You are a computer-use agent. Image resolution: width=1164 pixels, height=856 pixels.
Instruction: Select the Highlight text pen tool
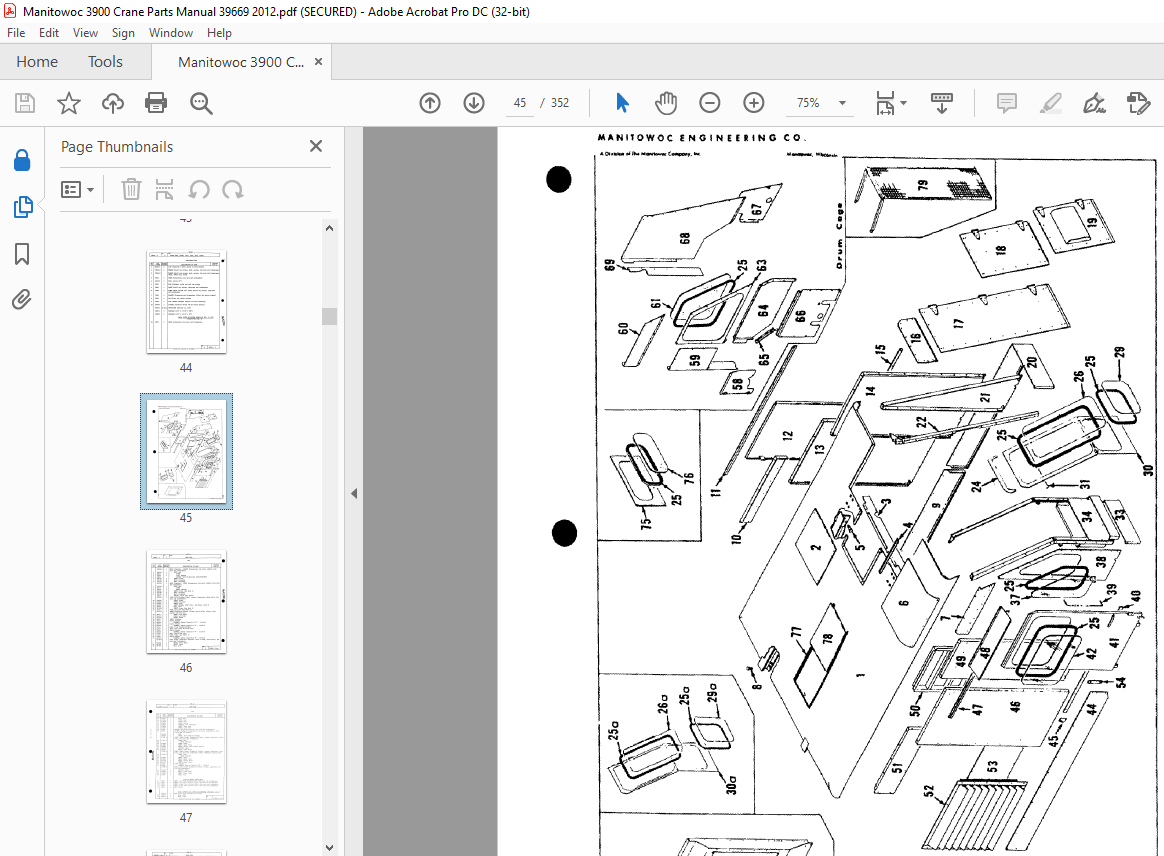click(x=1050, y=102)
